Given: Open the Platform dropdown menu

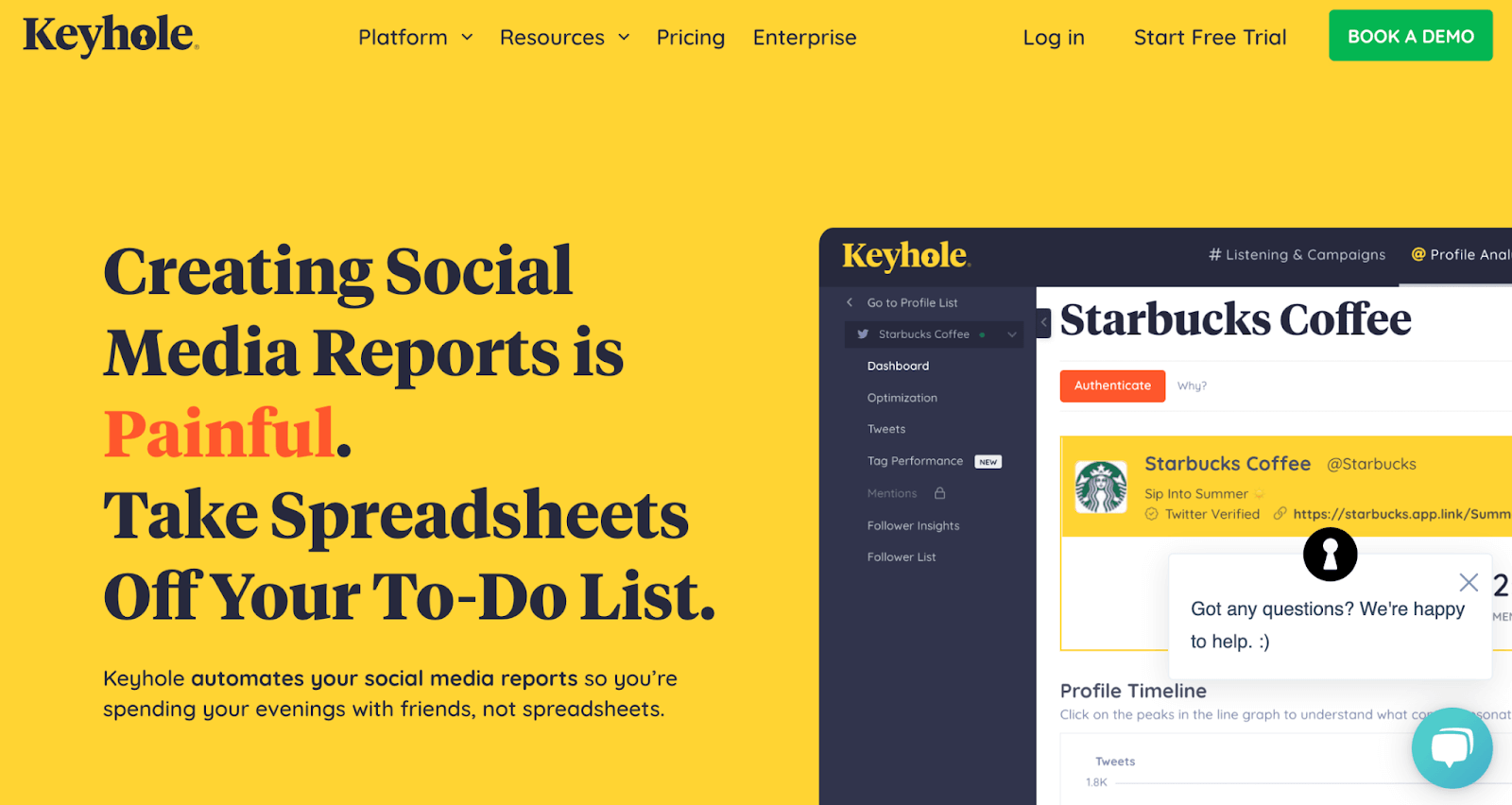Looking at the screenshot, I should (x=415, y=38).
